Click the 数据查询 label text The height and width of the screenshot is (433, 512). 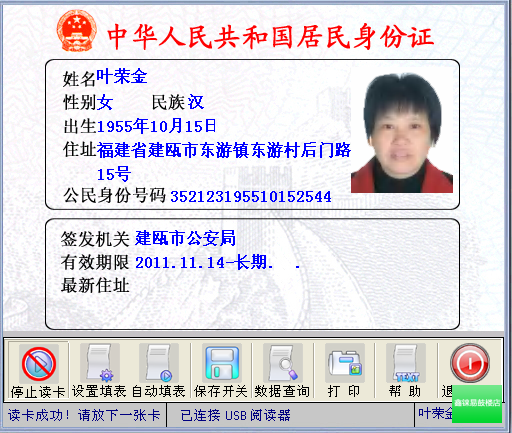[x=282, y=391]
